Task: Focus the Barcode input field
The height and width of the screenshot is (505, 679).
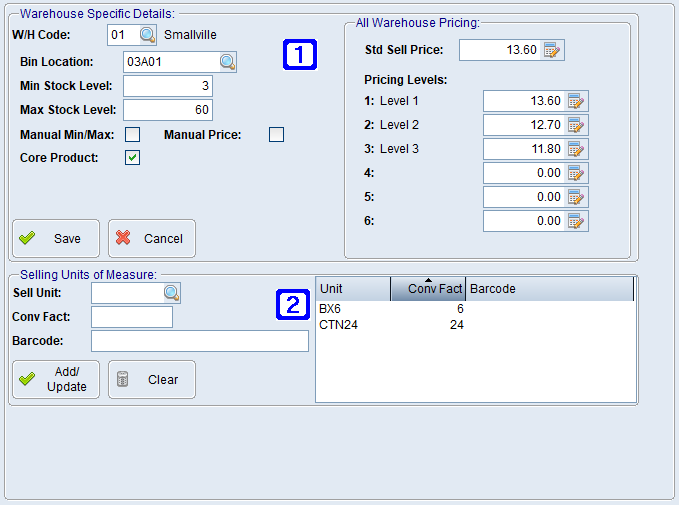Action: [x=200, y=341]
